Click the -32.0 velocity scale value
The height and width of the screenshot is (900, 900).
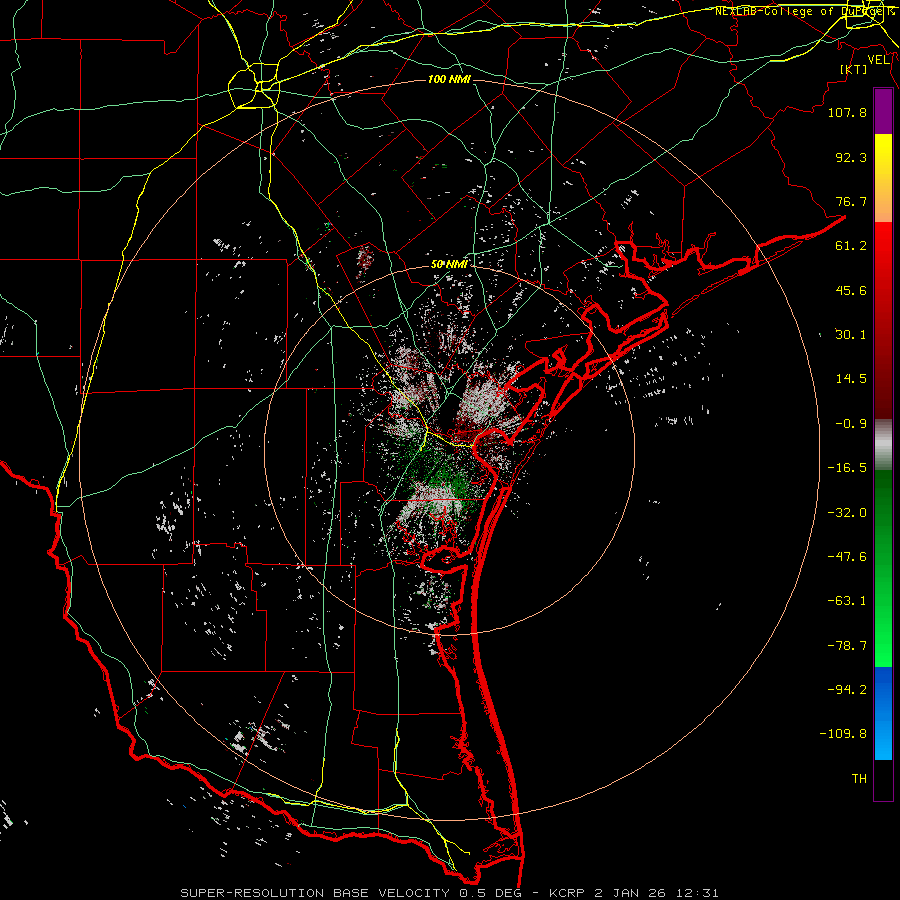[847, 513]
